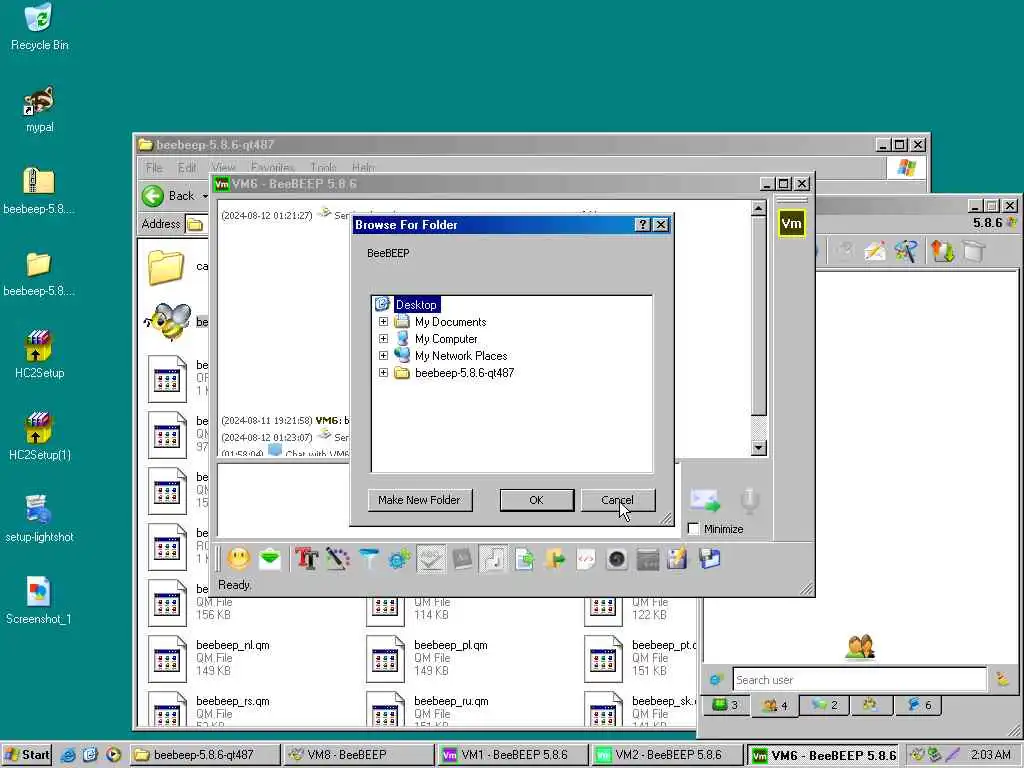Click the chat history scrollbar up arrow
This screenshot has width=1024, height=768.
coord(758,209)
